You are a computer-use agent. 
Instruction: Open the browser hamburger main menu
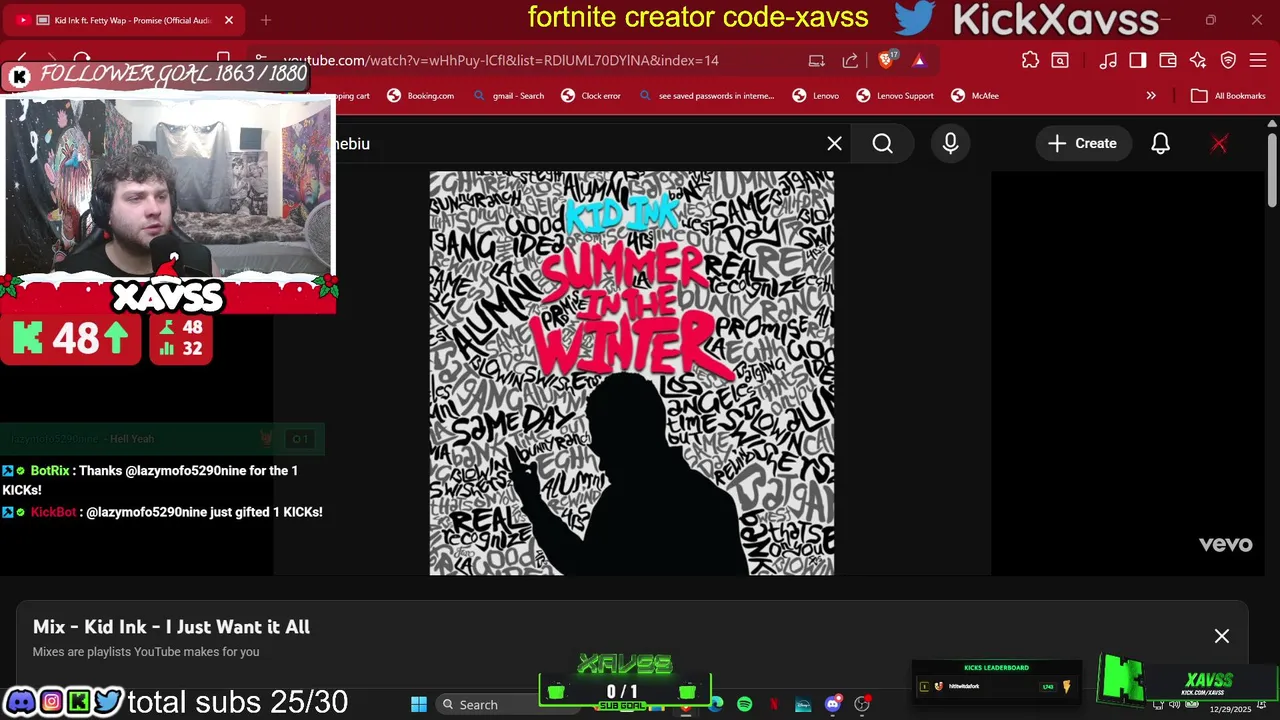[x=1258, y=60]
